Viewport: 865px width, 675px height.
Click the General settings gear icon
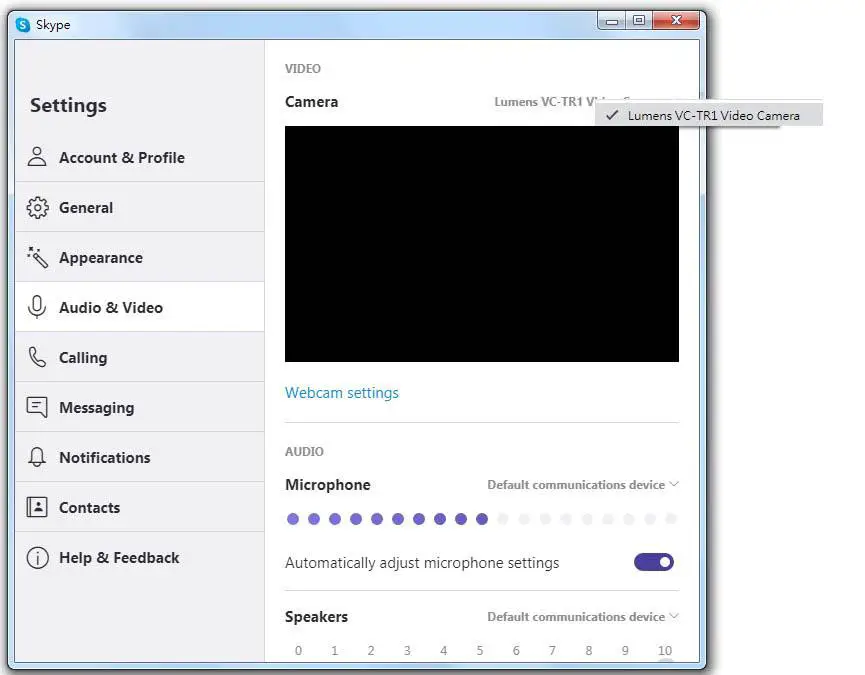pos(37,207)
